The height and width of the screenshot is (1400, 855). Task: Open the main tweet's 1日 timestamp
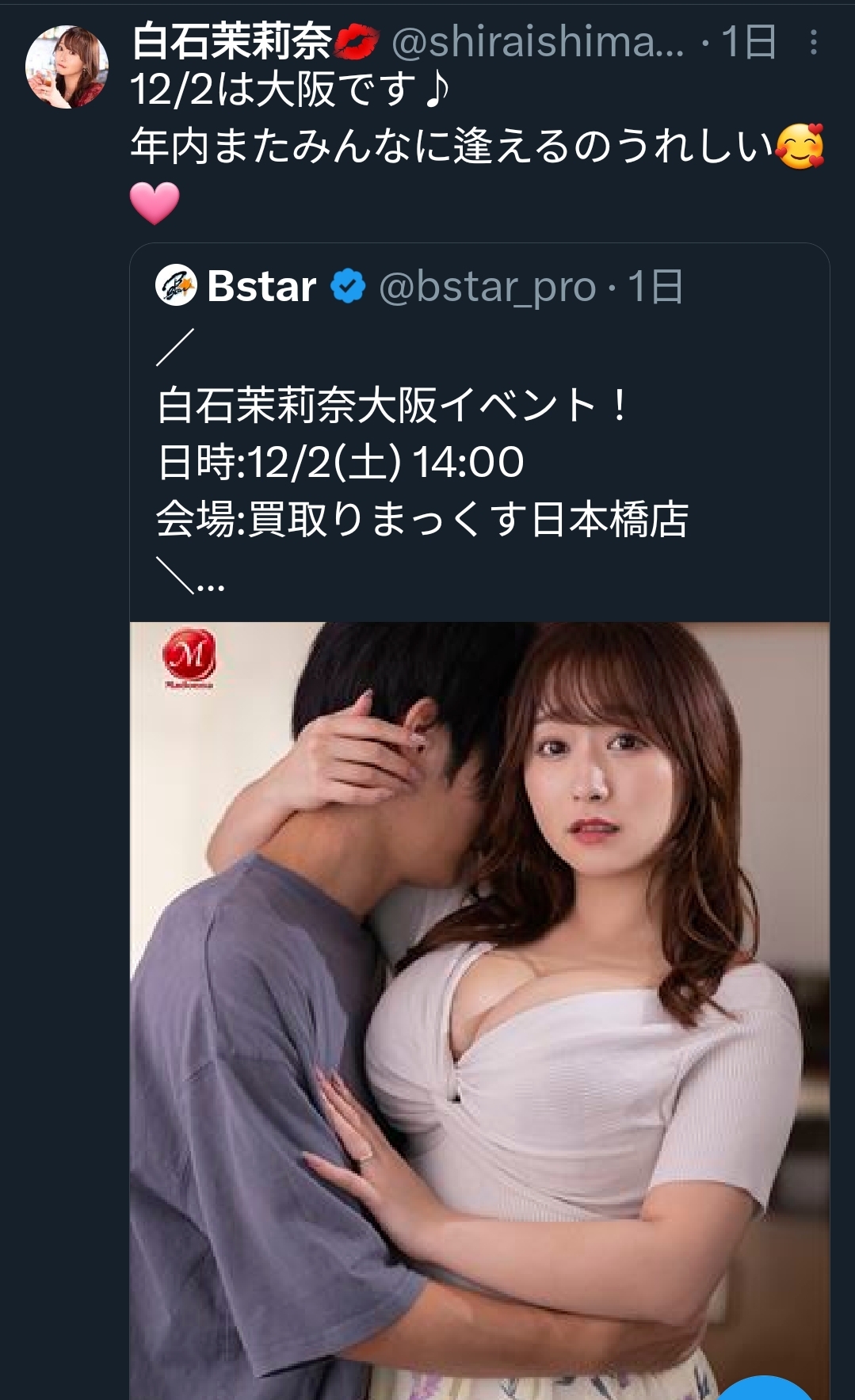pyautogui.click(x=748, y=42)
